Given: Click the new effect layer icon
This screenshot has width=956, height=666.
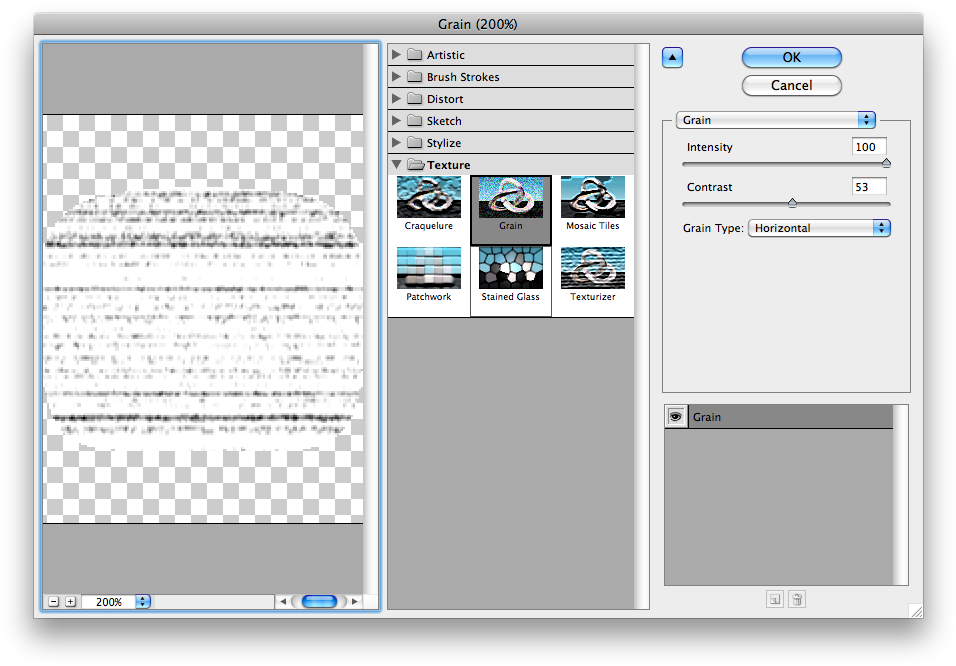Looking at the screenshot, I should click(x=775, y=599).
